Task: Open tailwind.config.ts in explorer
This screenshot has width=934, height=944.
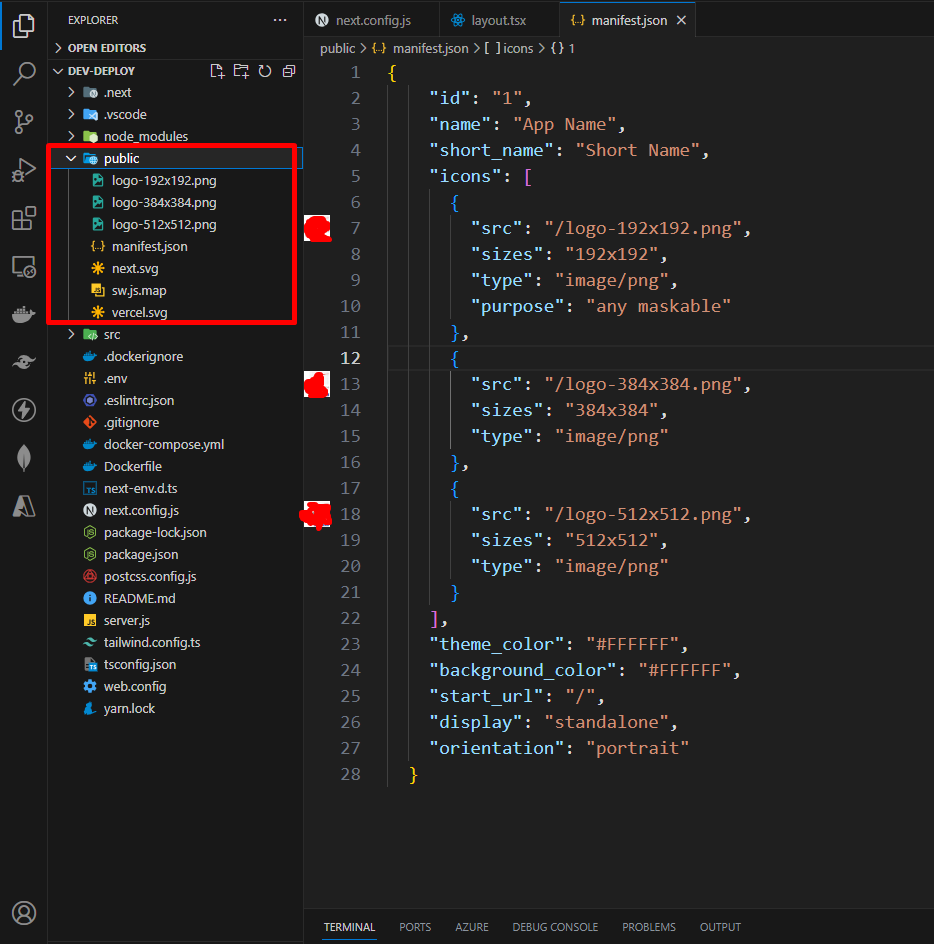Action: pos(175,642)
